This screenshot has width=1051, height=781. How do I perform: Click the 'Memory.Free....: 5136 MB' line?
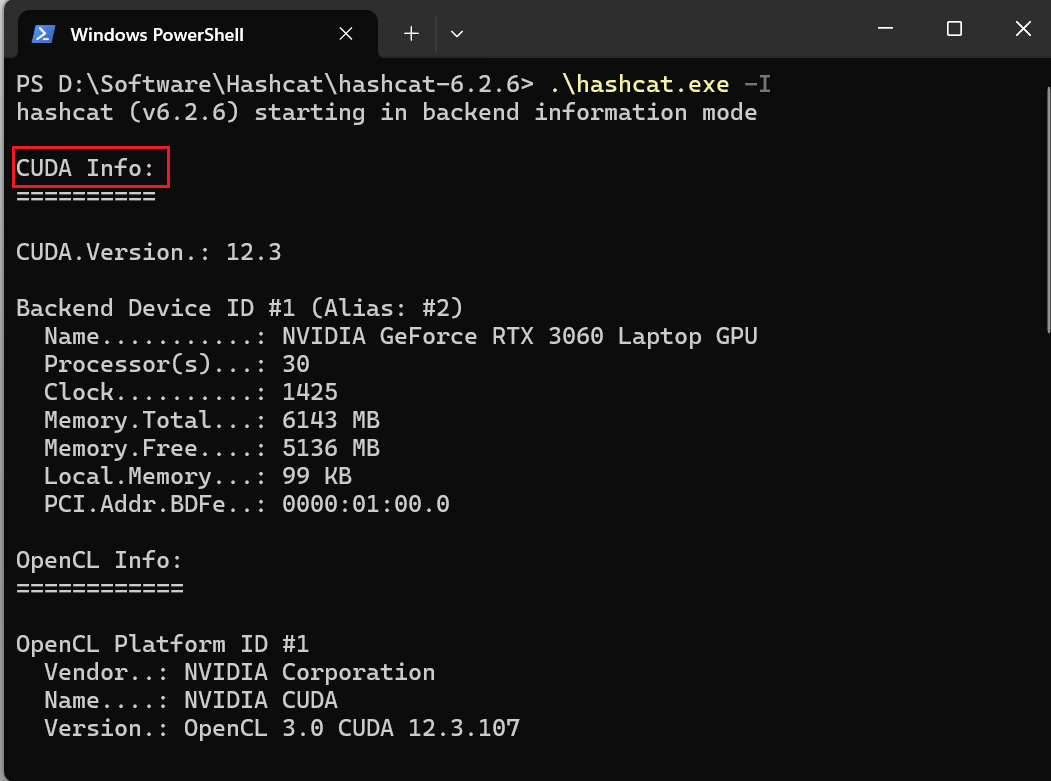[x=212, y=448]
